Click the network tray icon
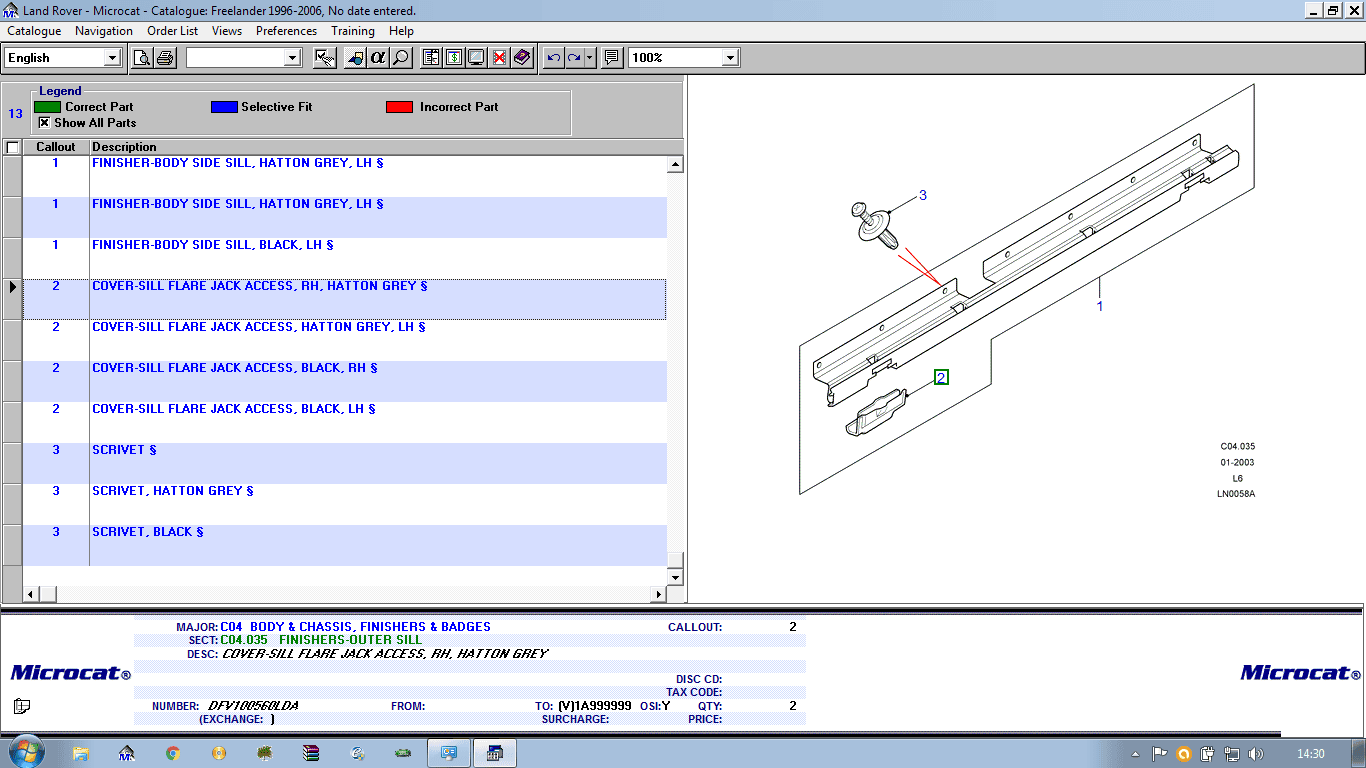This screenshot has height=768, width=1366. pos(1232,754)
